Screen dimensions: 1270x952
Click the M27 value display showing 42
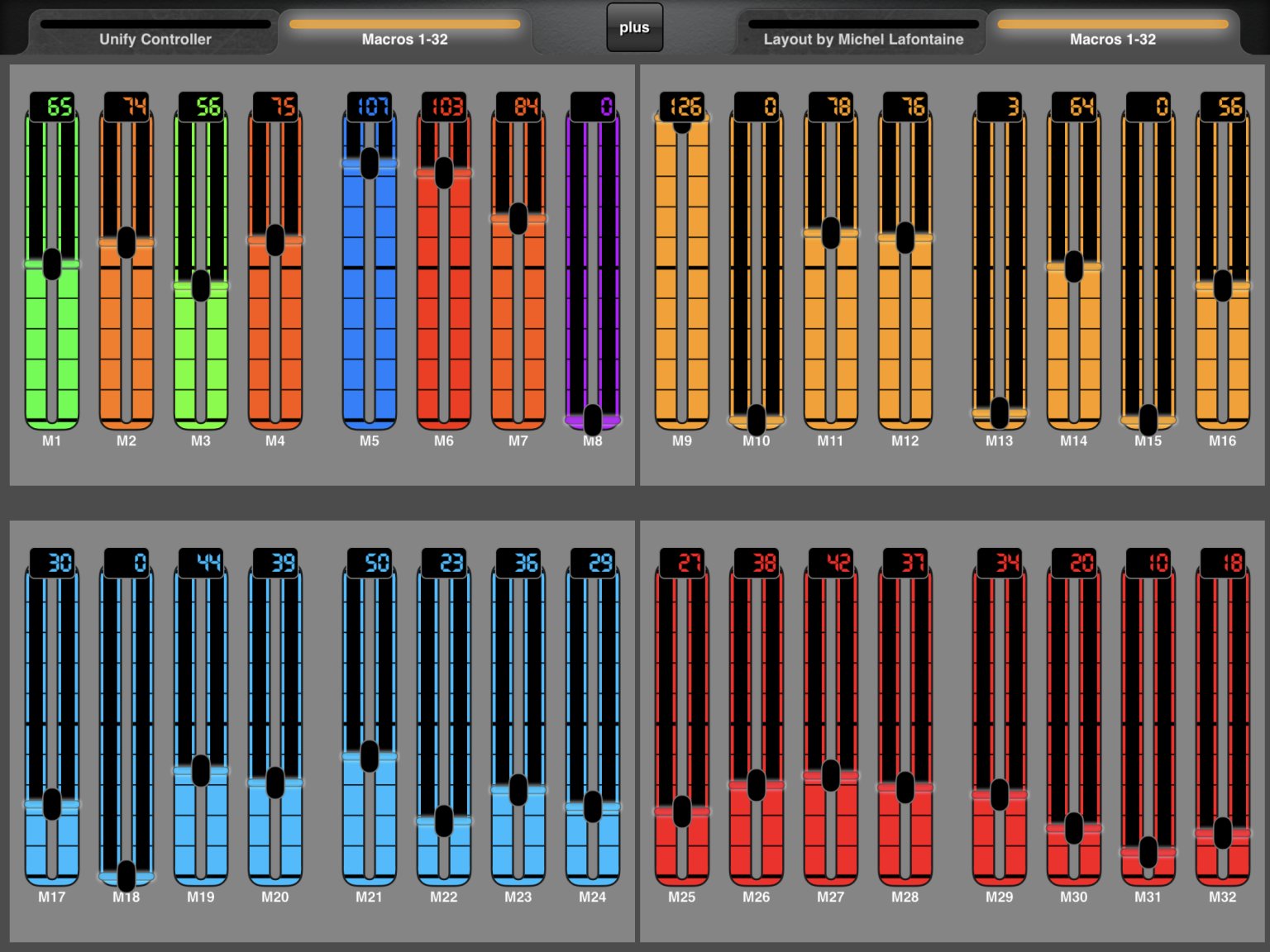tap(831, 563)
